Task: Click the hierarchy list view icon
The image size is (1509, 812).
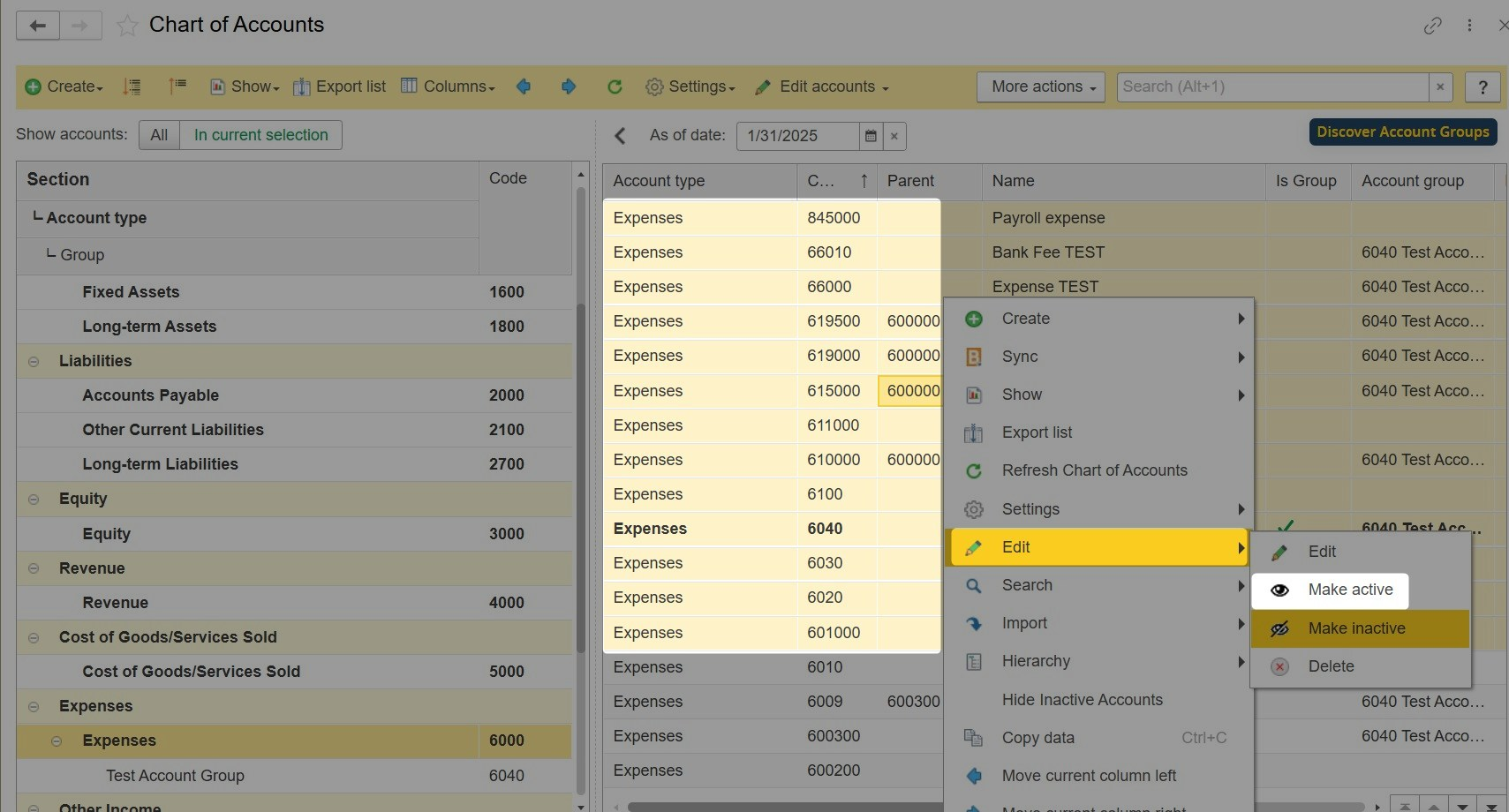Action: coord(177,86)
